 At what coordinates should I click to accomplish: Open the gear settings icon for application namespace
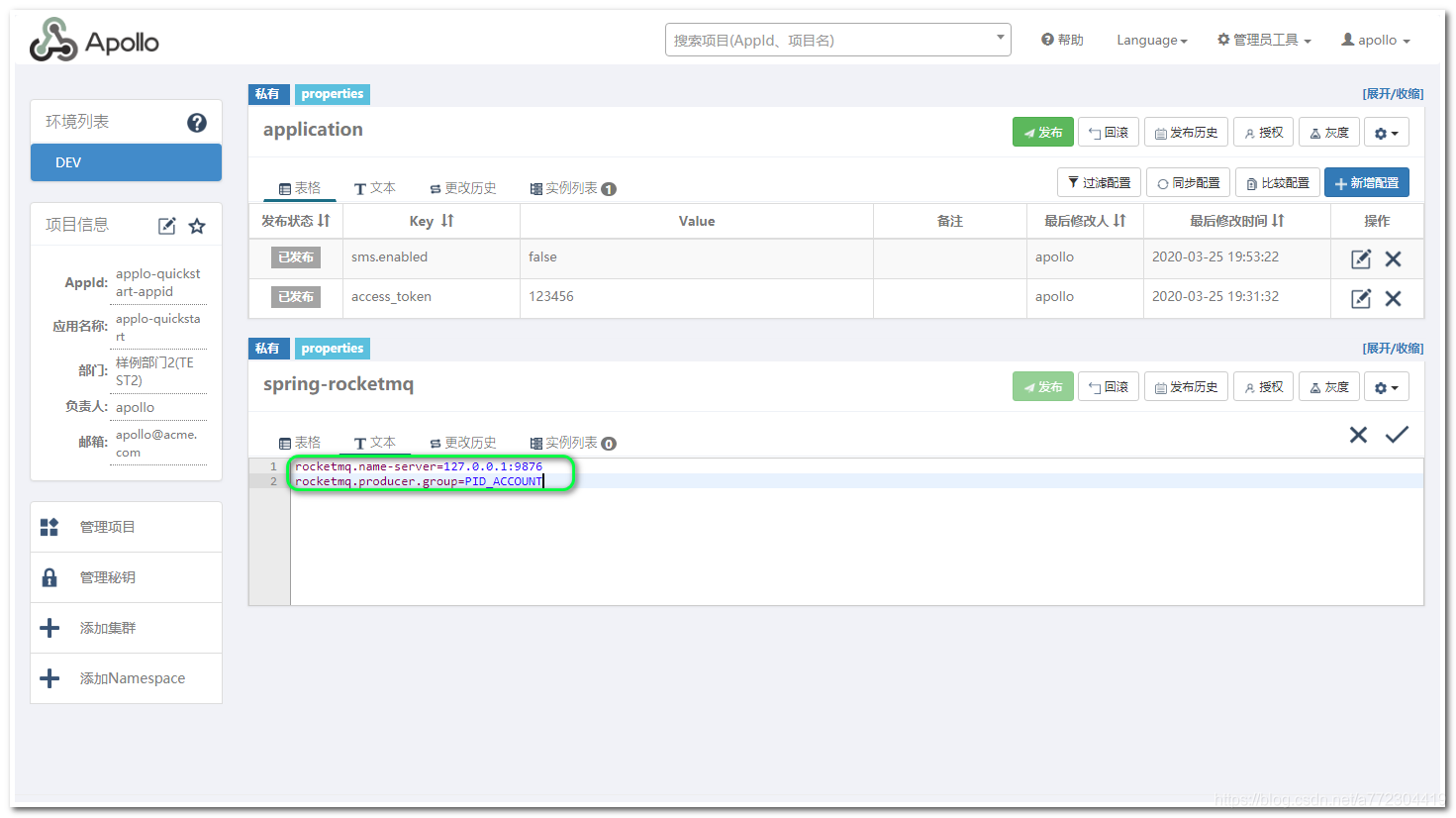pyautogui.click(x=1386, y=131)
